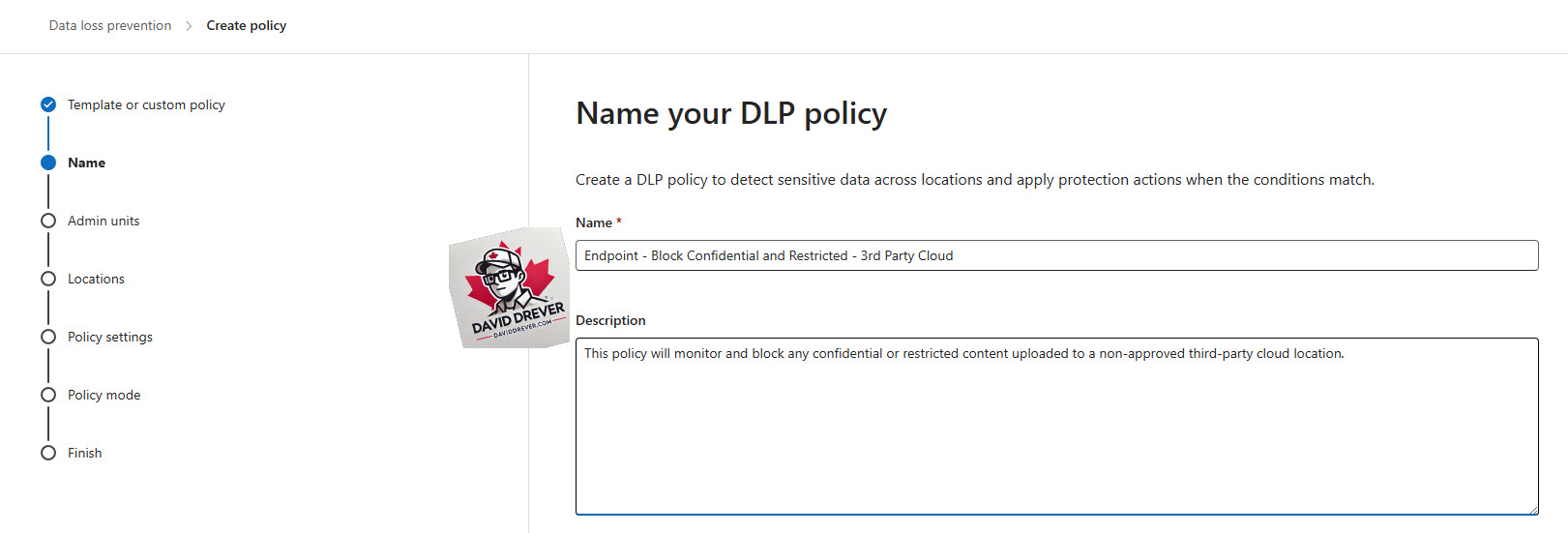Screen dimensions: 1568x533
Task: Click the breadcrumb chevron separator arrow
Action: [189, 26]
